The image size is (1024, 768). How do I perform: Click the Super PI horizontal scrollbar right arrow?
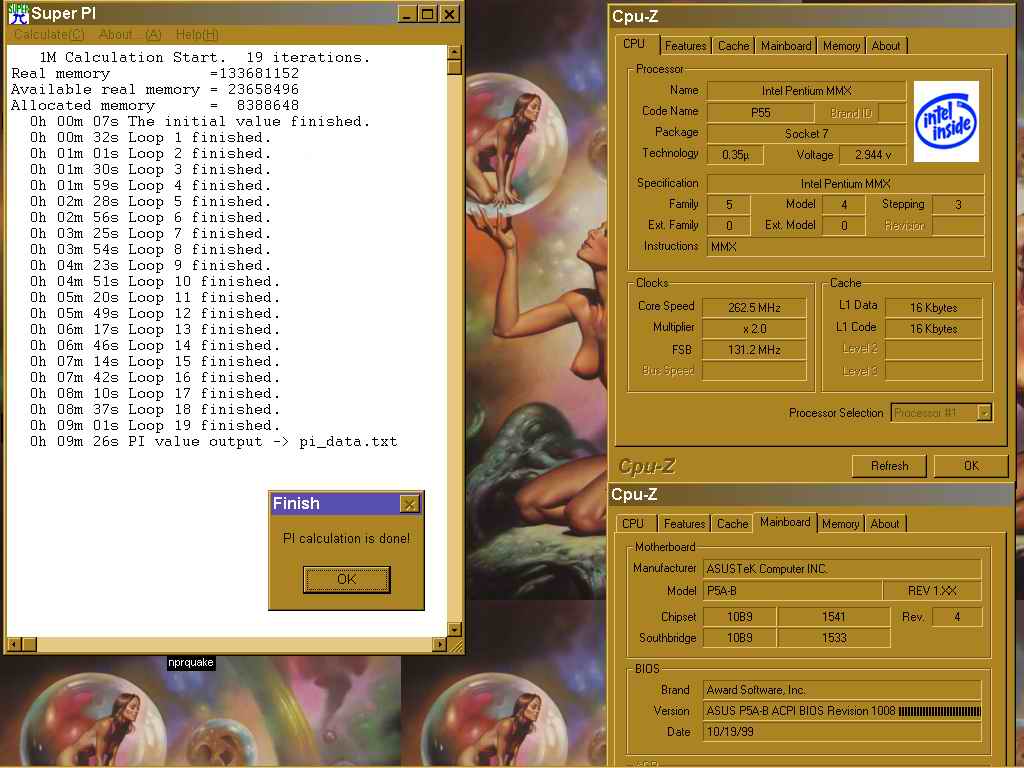coord(440,645)
